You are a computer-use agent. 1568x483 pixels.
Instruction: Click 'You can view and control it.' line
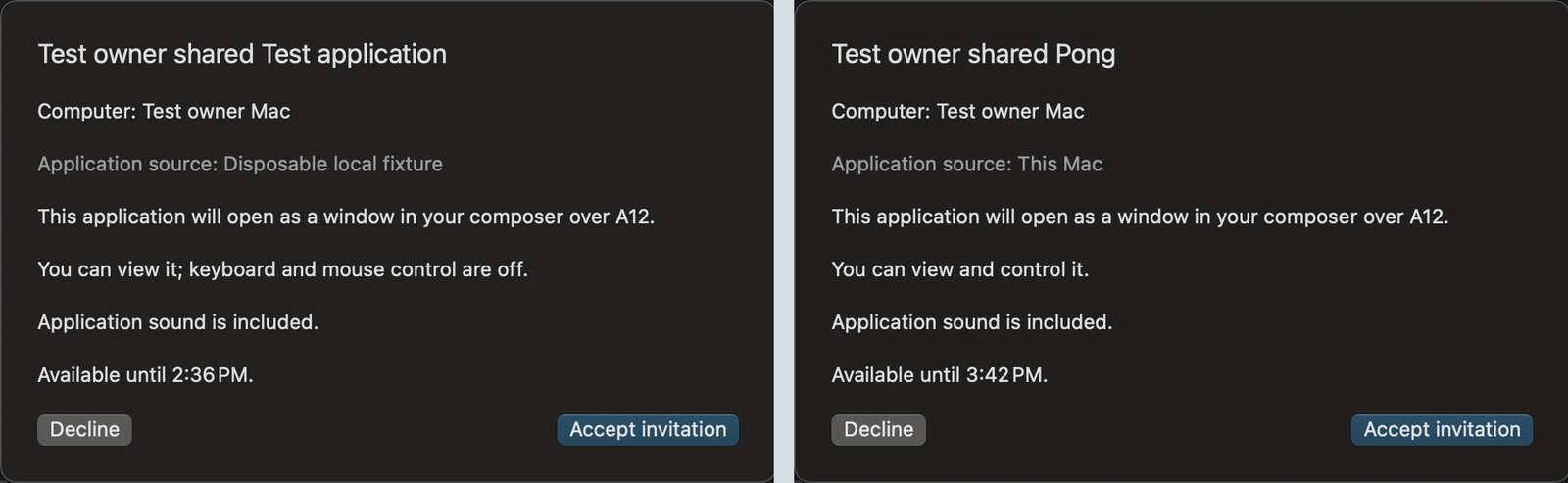[960, 269]
